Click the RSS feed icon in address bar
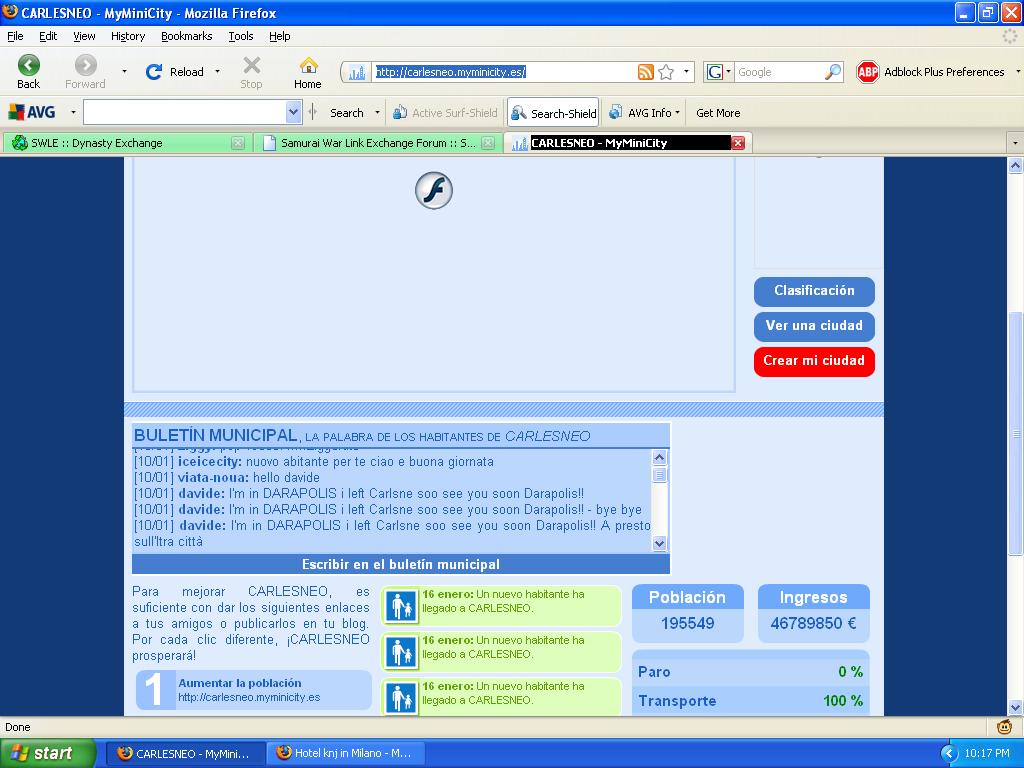This screenshot has width=1024, height=768. pos(646,72)
